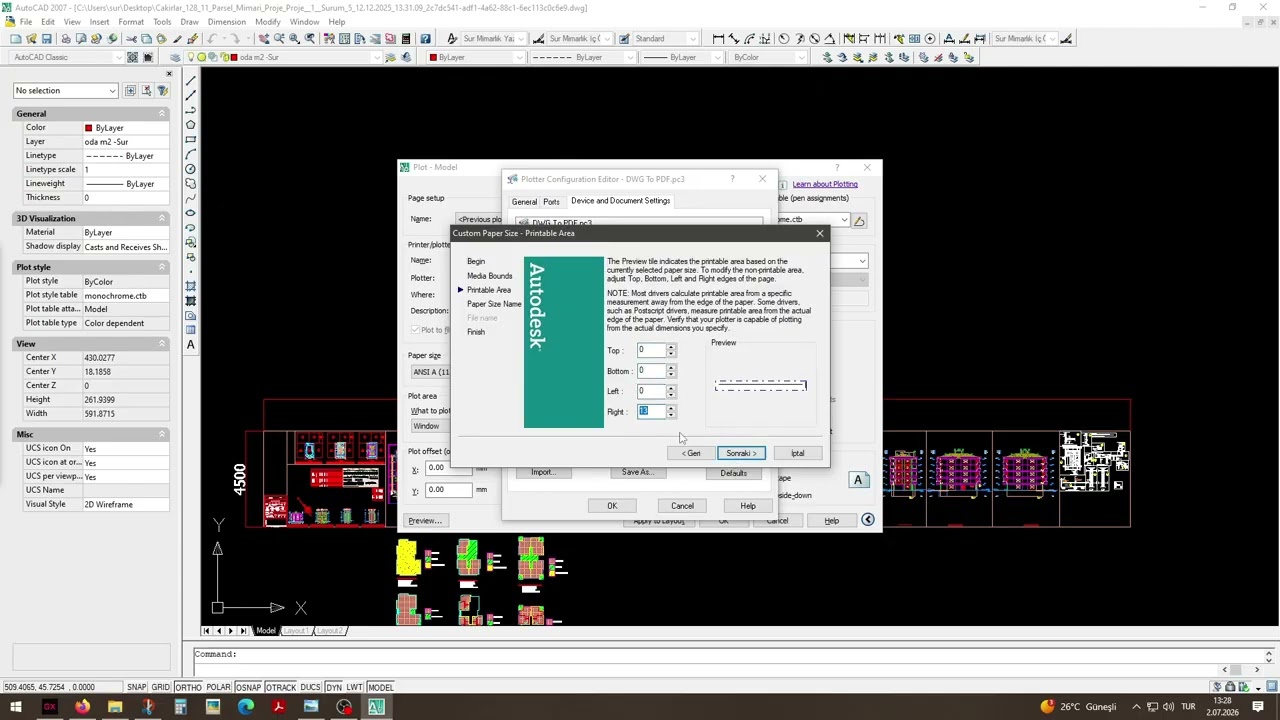Toggle ORTHO mode in status bar

point(188,687)
